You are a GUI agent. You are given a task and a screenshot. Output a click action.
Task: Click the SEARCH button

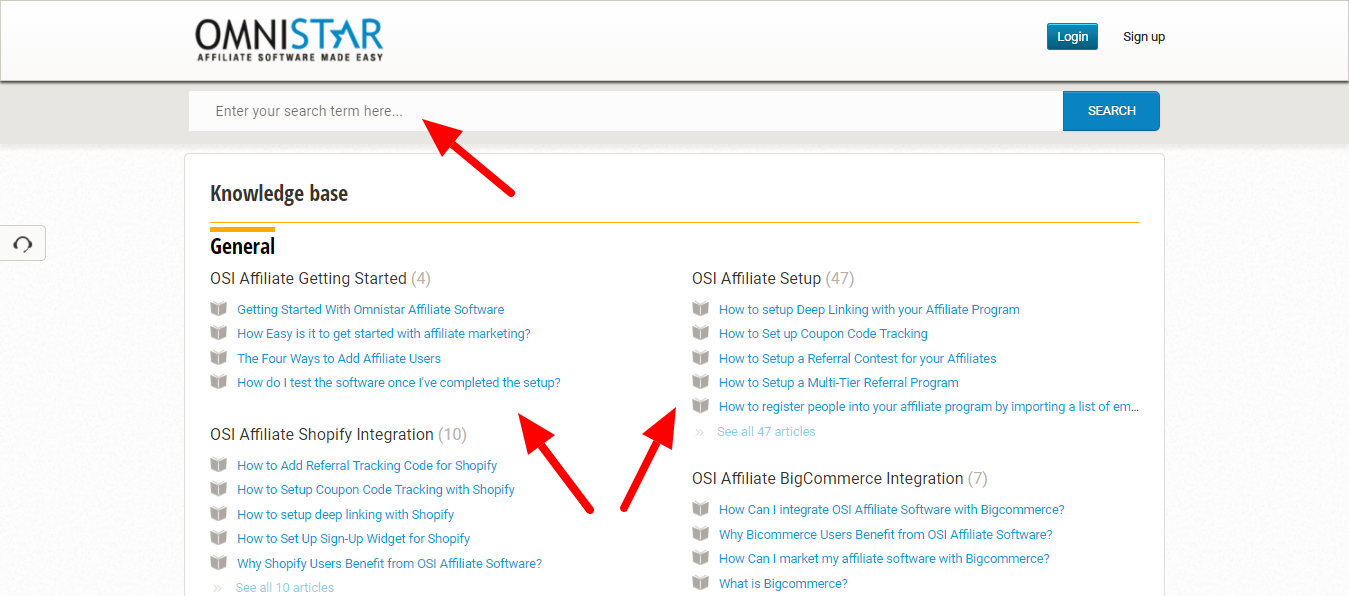pos(1111,111)
